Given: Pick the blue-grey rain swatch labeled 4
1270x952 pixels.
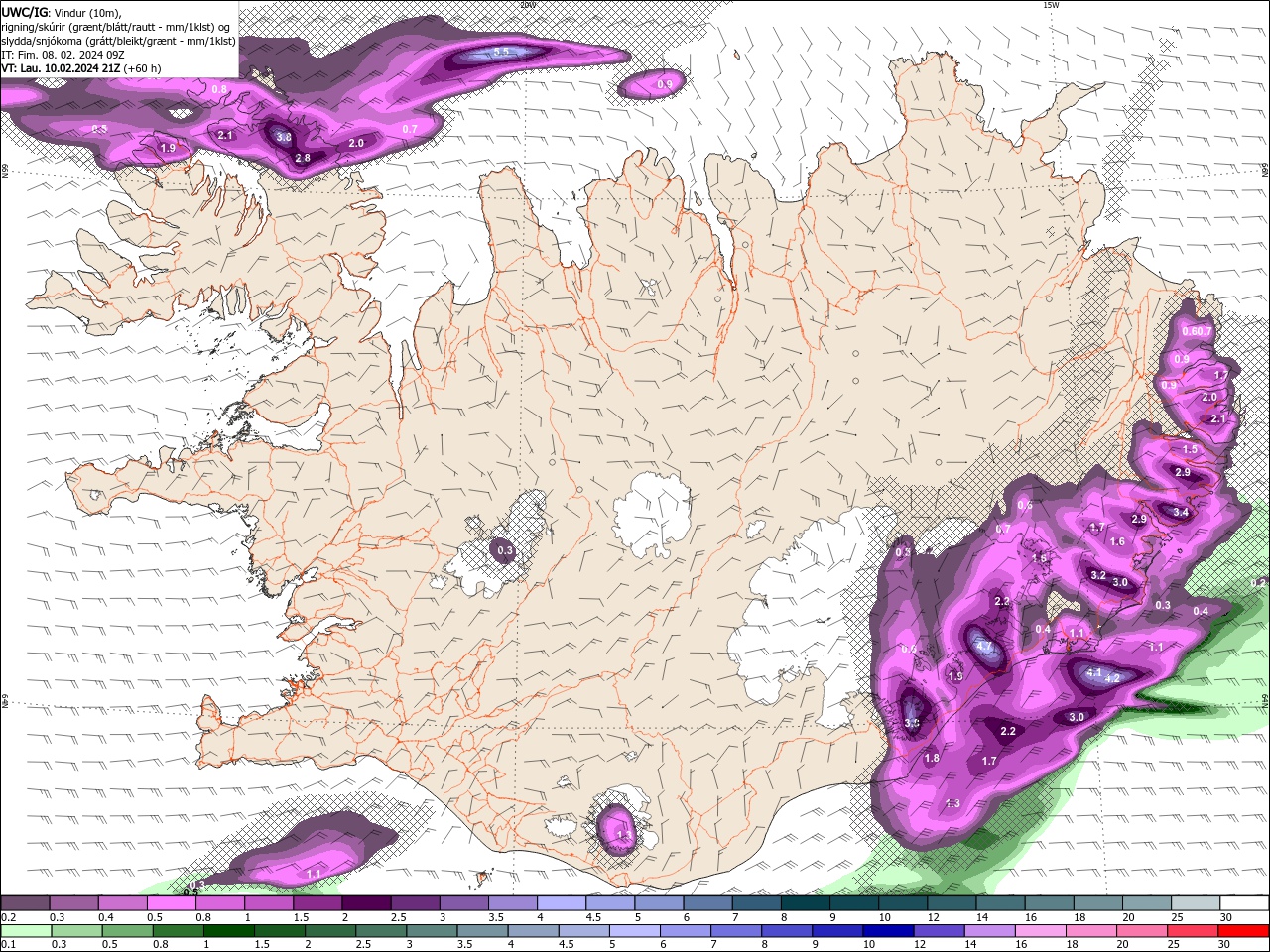Looking at the screenshot, I should coord(532,931).
